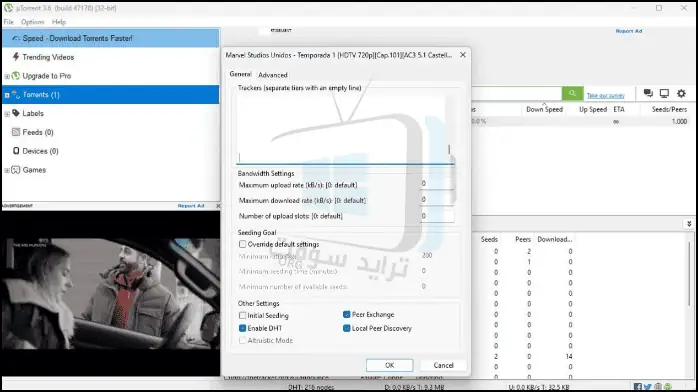
Task: Expand the Games tree node
Action: point(7,170)
